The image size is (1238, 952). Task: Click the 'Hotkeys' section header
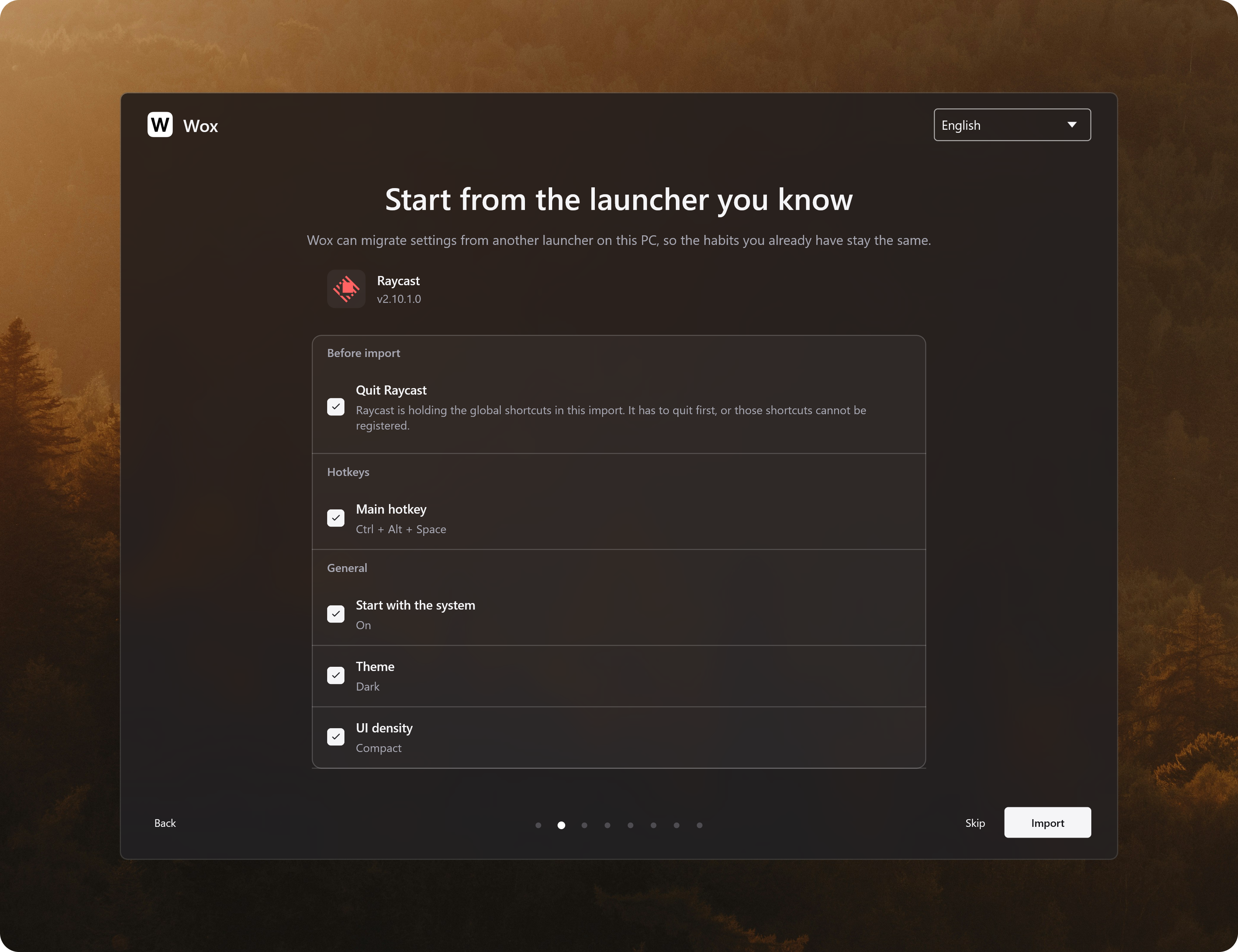click(x=348, y=472)
